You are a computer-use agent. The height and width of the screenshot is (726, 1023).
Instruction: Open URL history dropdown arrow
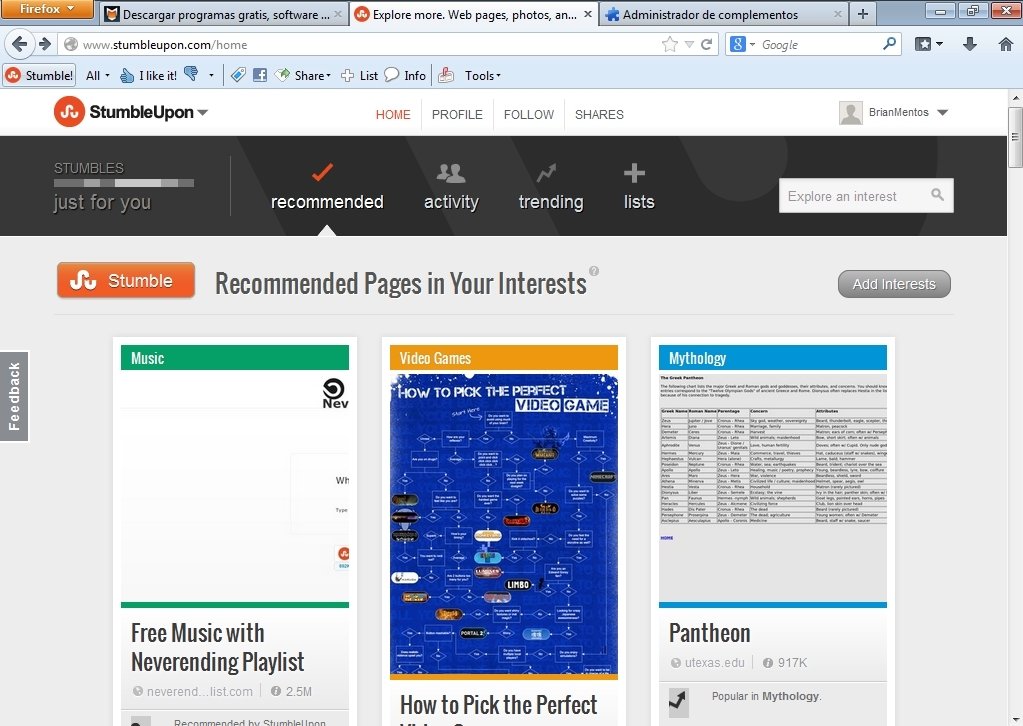pos(689,44)
